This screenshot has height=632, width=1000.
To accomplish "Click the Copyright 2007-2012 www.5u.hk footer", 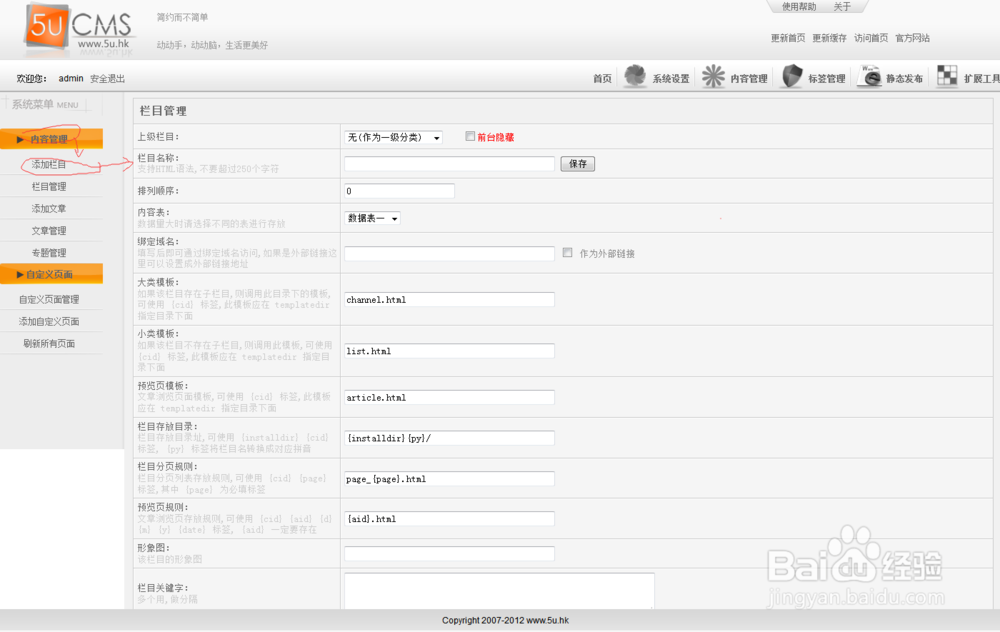I will coord(505,620).
